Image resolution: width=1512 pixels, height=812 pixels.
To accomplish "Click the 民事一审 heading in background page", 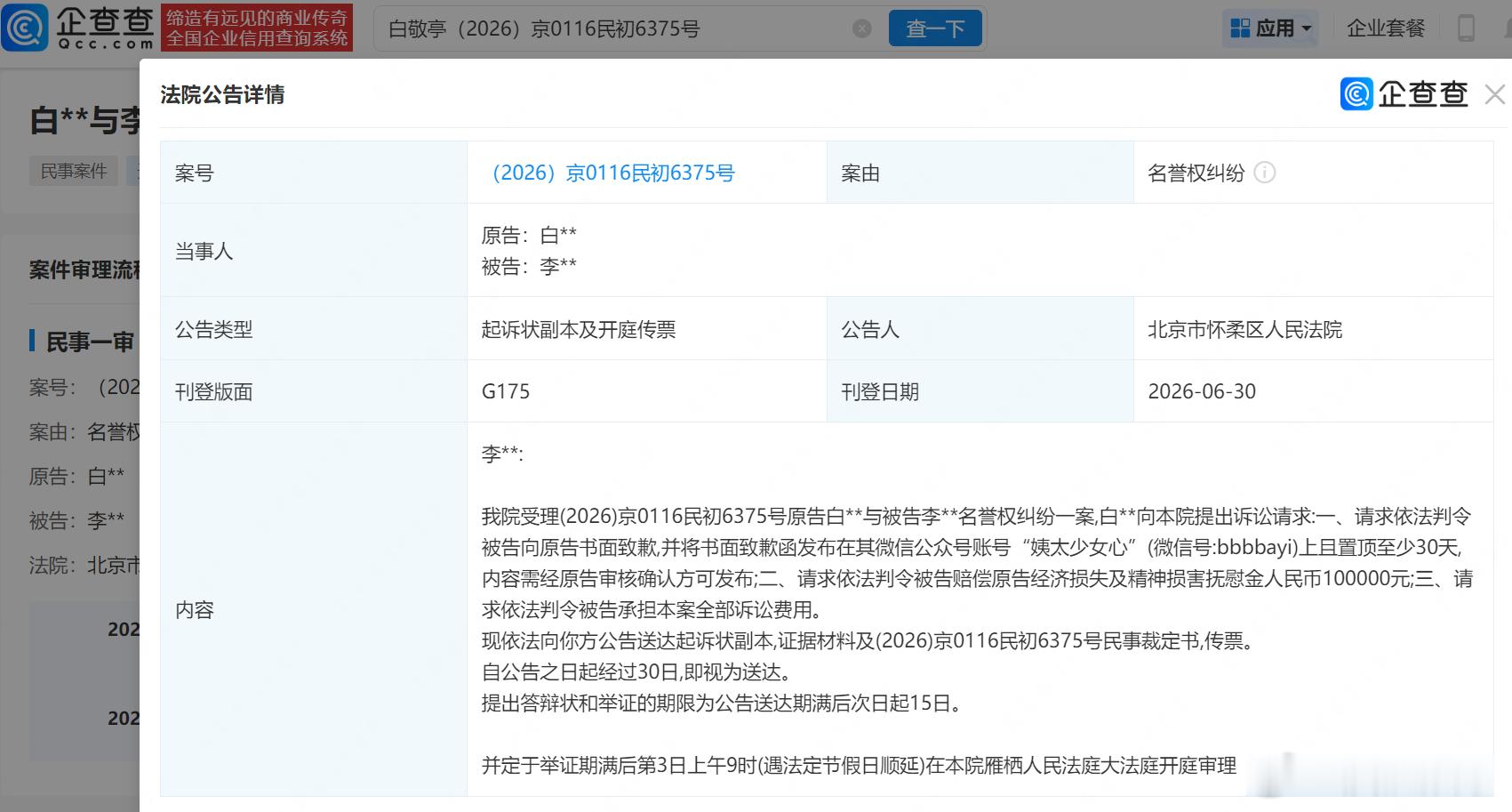I will pos(89,342).
